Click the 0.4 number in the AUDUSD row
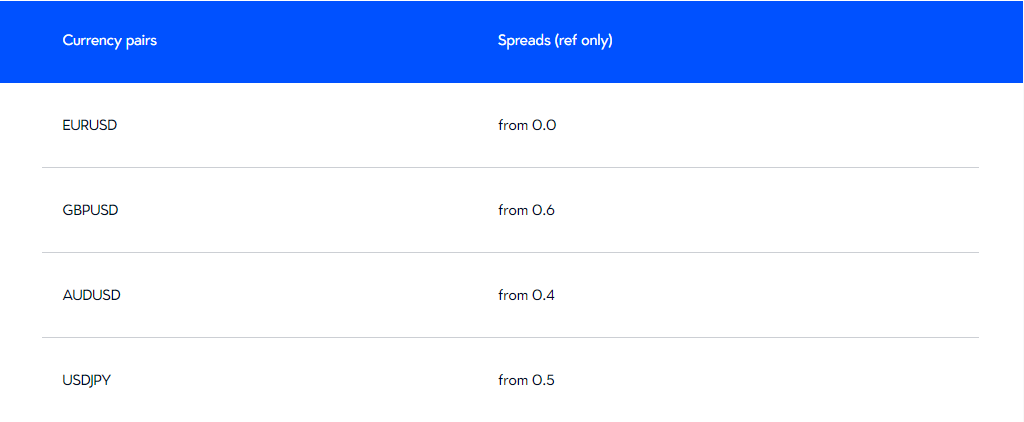This screenshot has height=422, width=1024. (543, 295)
